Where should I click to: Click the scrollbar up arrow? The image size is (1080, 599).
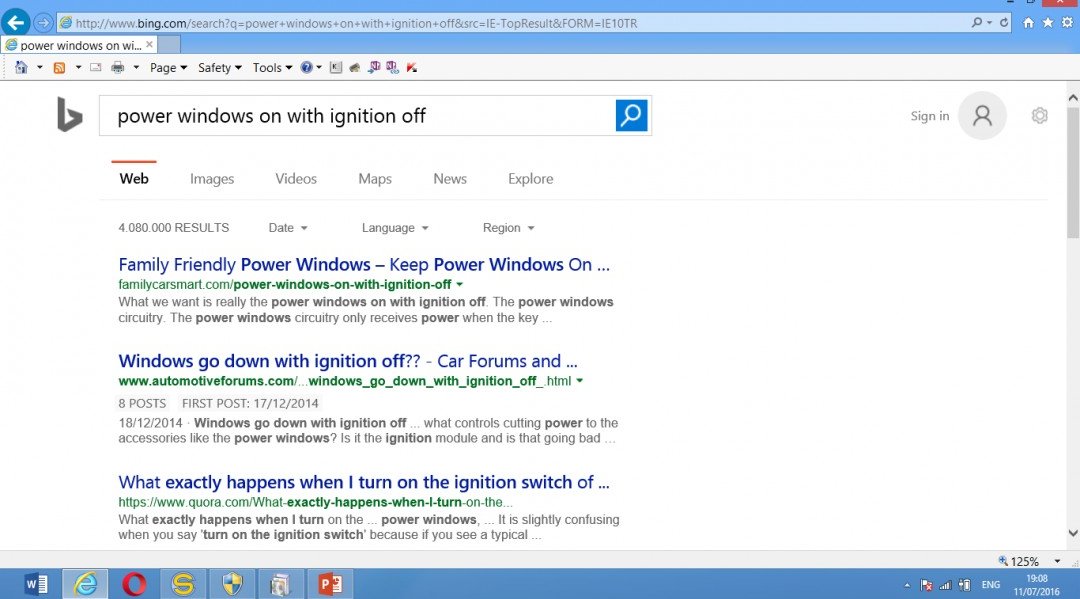click(1073, 98)
